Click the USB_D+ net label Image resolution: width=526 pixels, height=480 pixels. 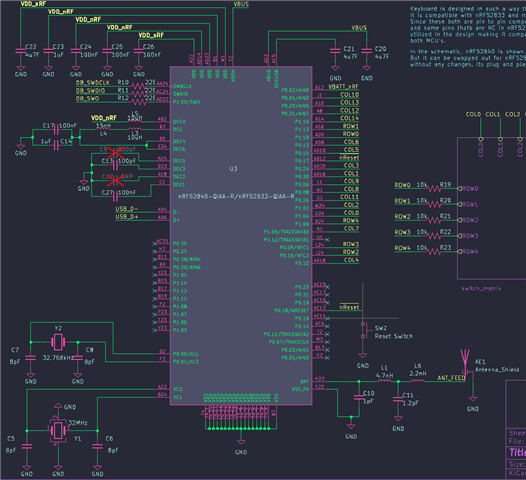127,217
